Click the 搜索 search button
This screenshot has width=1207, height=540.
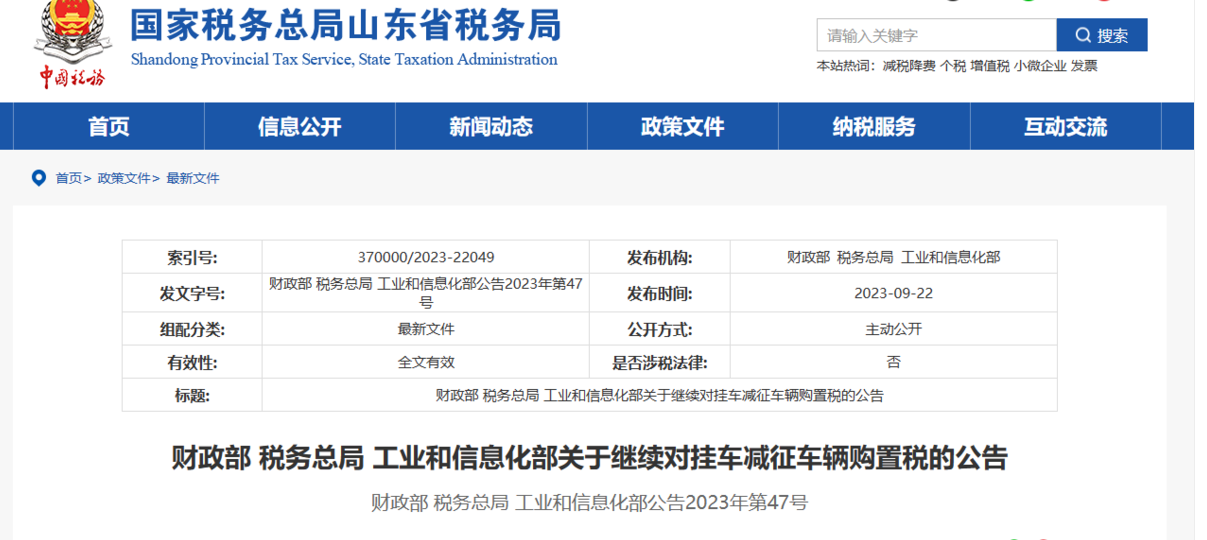tap(1102, 35)
